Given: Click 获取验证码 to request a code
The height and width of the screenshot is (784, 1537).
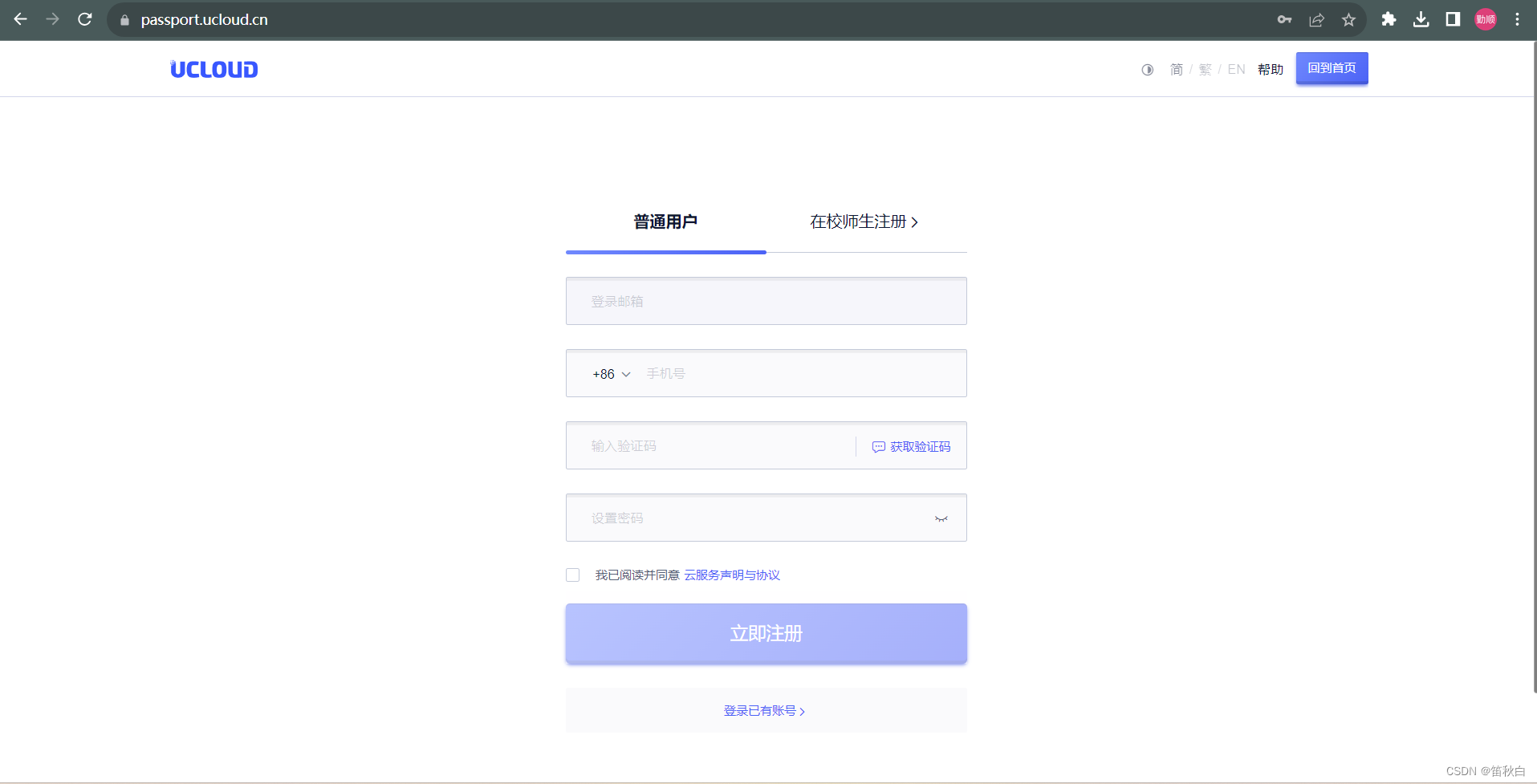Looking at the screenshot, I should pos(911,446).
